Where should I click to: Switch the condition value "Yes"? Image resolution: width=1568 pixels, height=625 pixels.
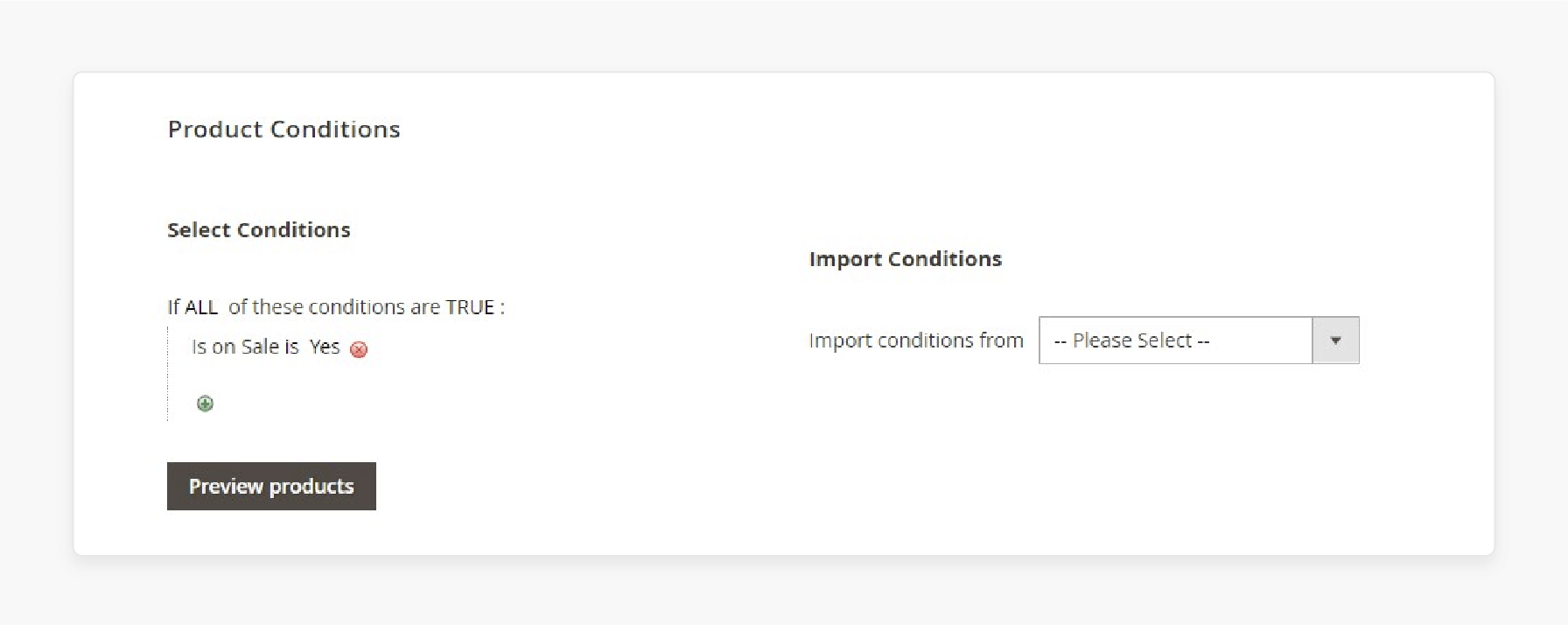point(325,347)
